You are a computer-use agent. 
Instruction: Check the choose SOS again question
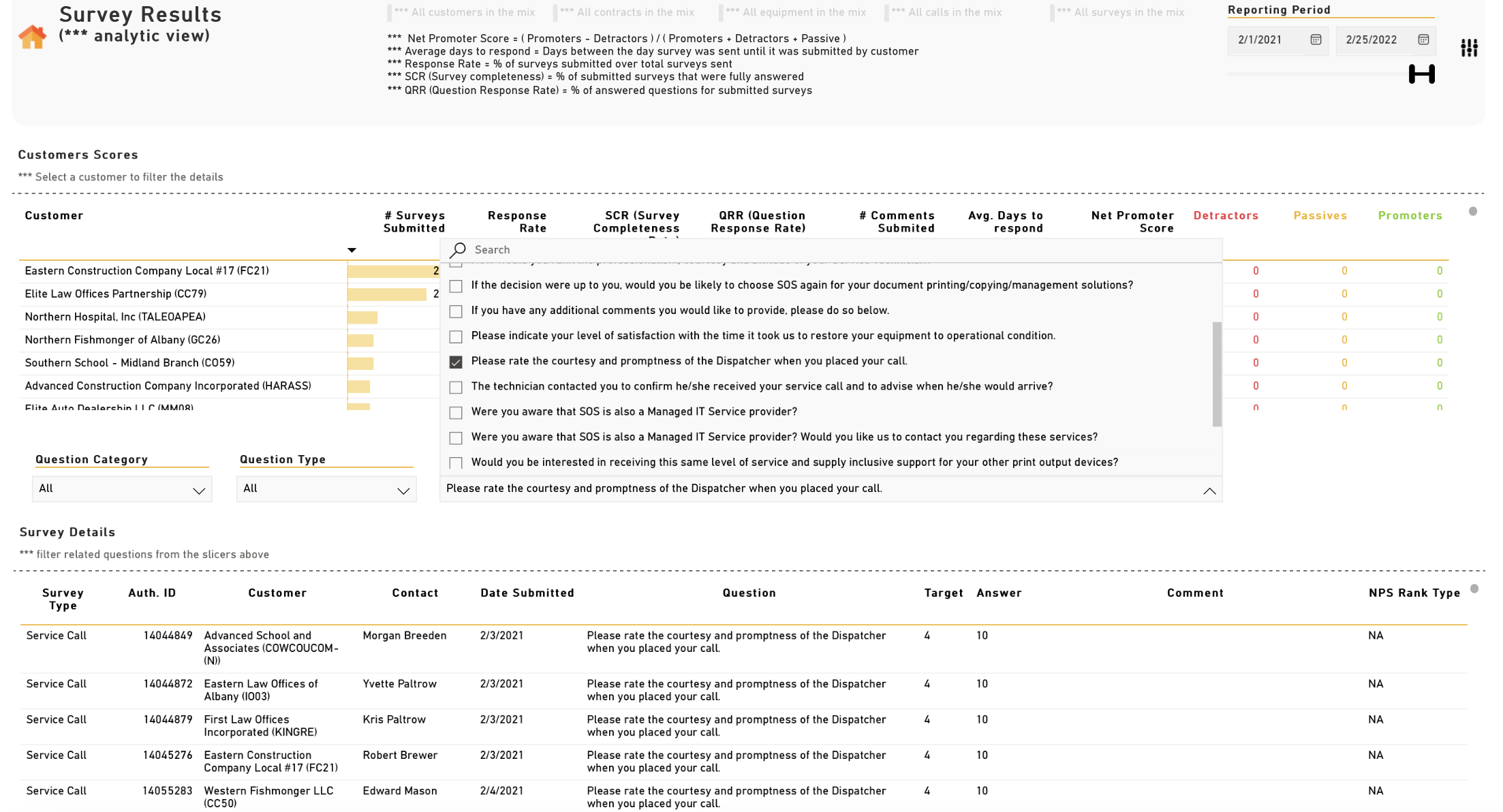pos(456,286)
